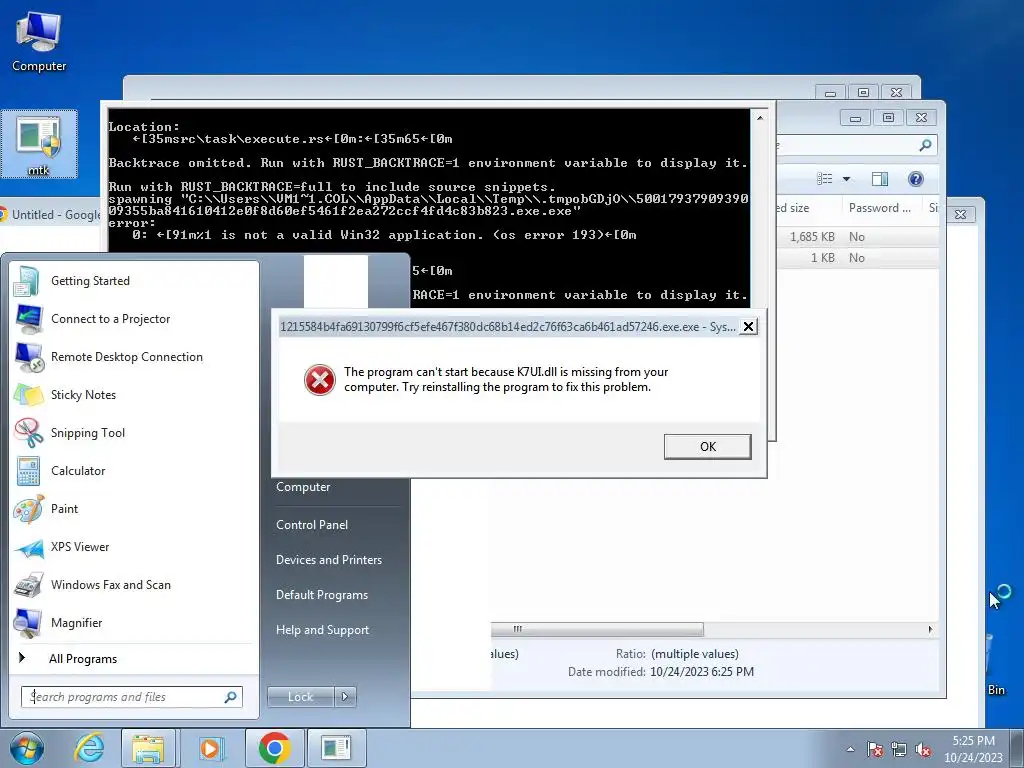Click the horizontal scrollbar thumb in file list

coord(597,630)
